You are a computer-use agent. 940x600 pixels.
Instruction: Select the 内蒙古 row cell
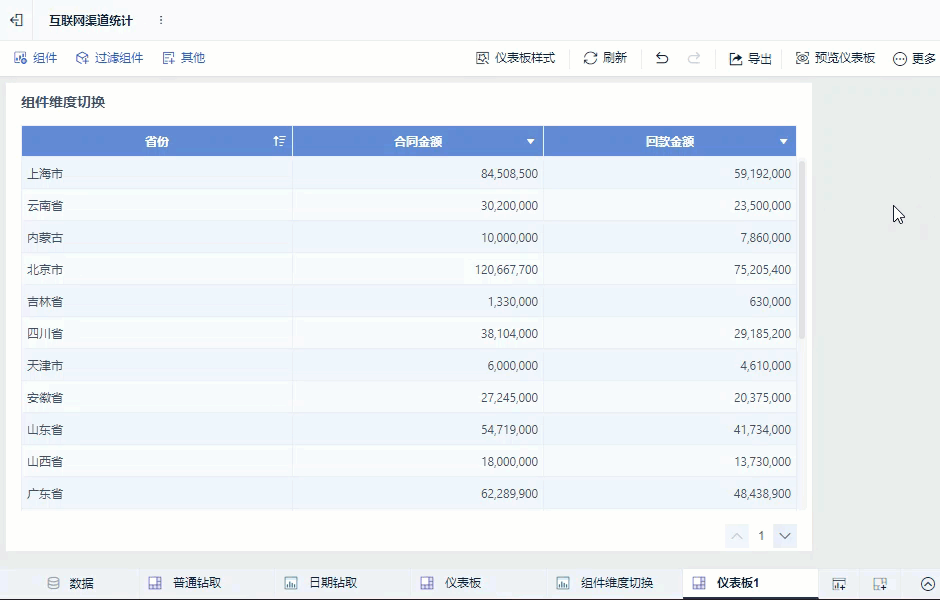tap(157, 238)
